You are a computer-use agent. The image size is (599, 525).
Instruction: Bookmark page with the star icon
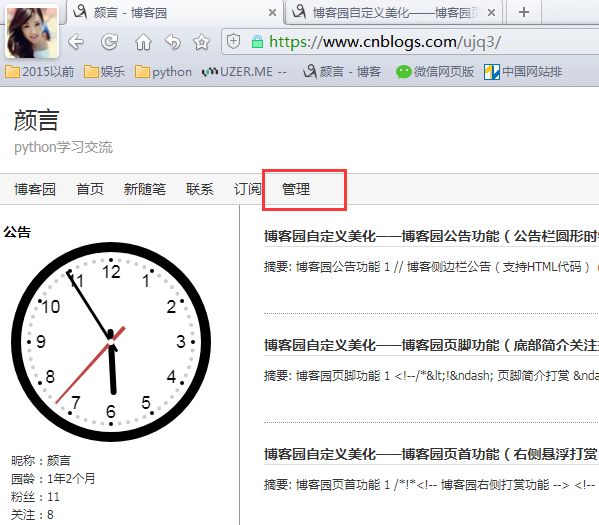pyautogui.click(x=201, y=42)
